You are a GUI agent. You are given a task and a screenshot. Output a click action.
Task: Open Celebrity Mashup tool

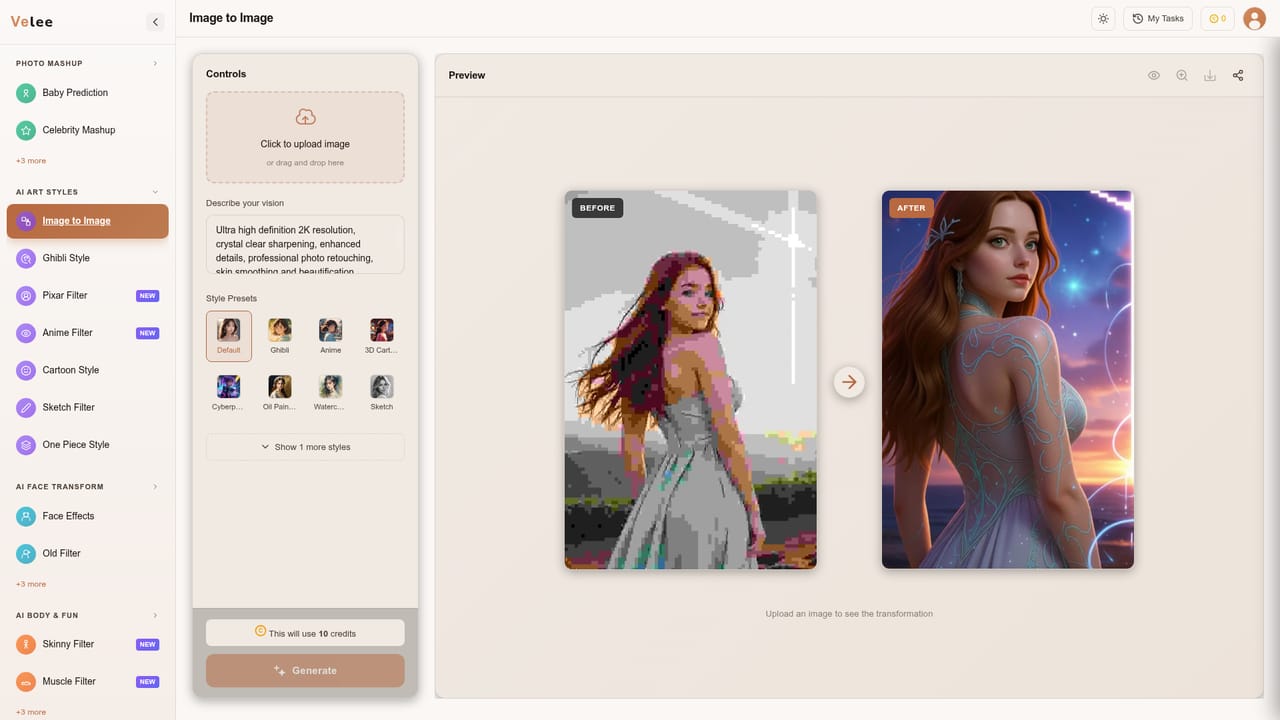(x=88, y=130)
